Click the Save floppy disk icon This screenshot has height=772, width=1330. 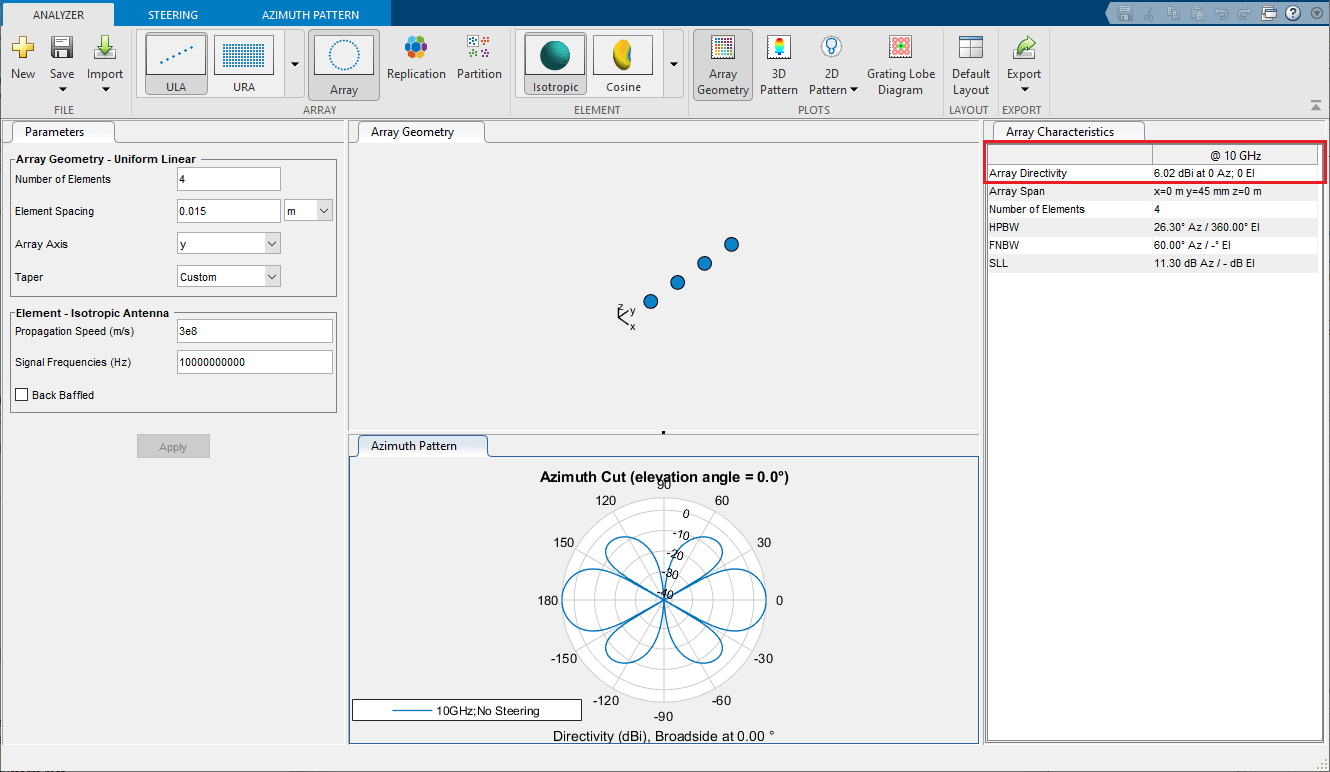click(62, 48)
